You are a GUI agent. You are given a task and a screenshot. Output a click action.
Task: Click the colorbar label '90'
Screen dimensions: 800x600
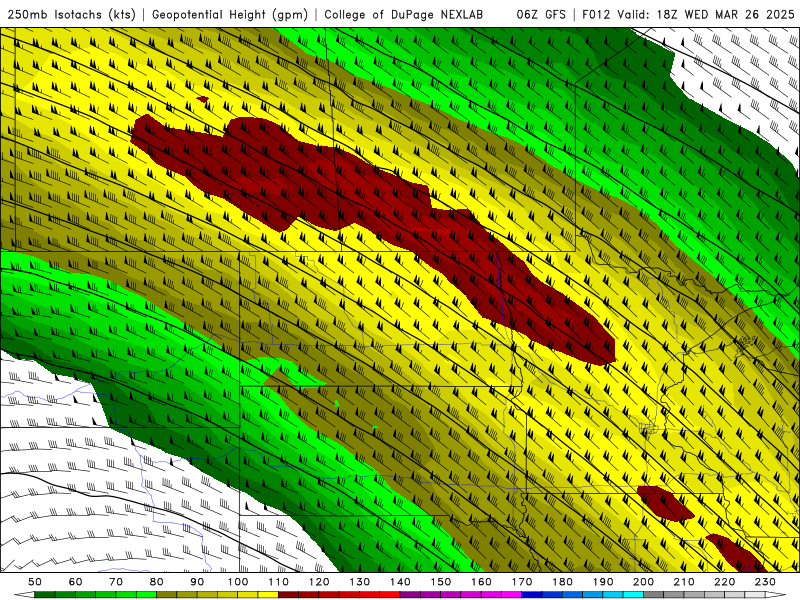click(197, 582)
